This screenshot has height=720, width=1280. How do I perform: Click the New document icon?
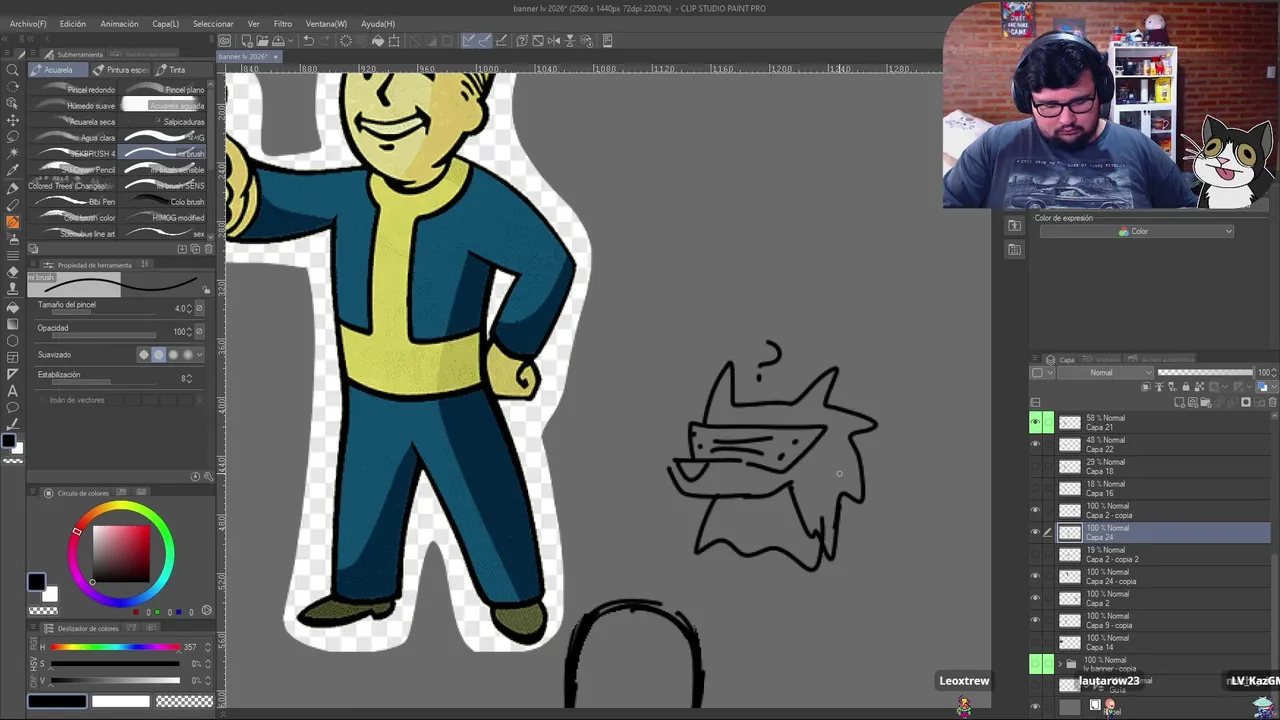(245, 41)
